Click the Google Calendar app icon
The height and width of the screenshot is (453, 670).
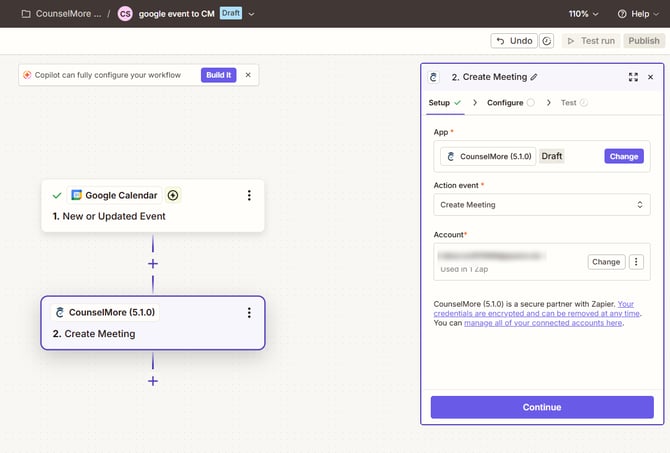pyautogui.click(x=76, y=195)
